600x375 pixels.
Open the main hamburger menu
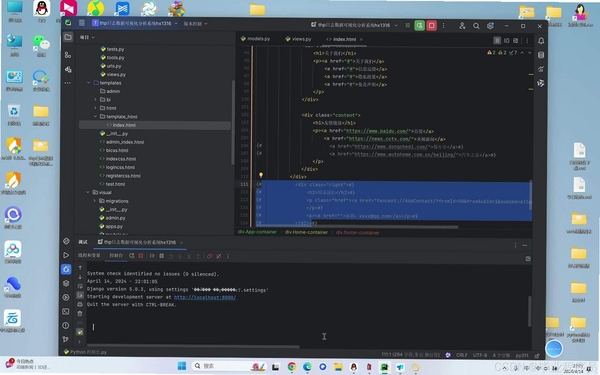point(82,23)
